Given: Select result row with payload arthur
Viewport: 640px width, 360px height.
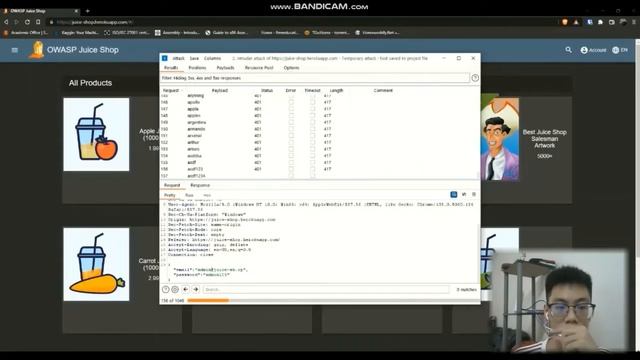Looking at the screenshot, I should [320, 142].
